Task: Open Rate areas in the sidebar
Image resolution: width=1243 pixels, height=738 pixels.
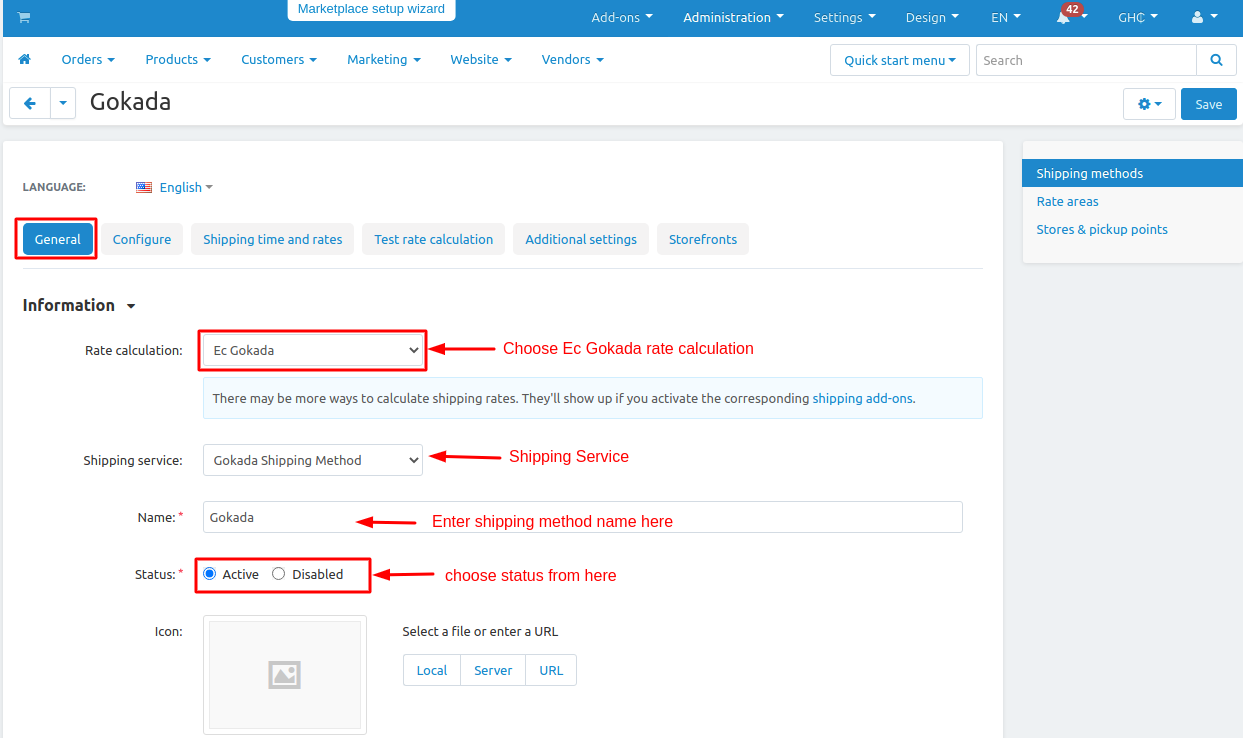Action: click(1067, 201)
